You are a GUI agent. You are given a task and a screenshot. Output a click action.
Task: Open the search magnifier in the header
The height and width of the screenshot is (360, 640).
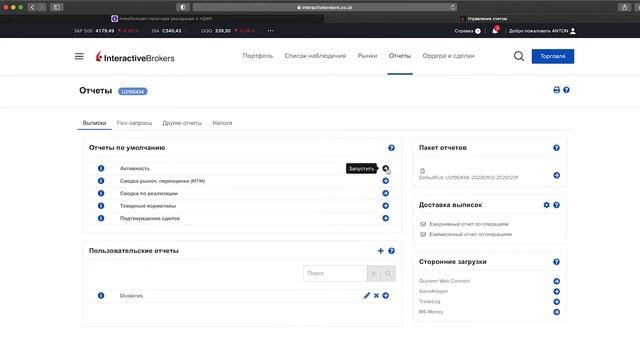(519, 56)
